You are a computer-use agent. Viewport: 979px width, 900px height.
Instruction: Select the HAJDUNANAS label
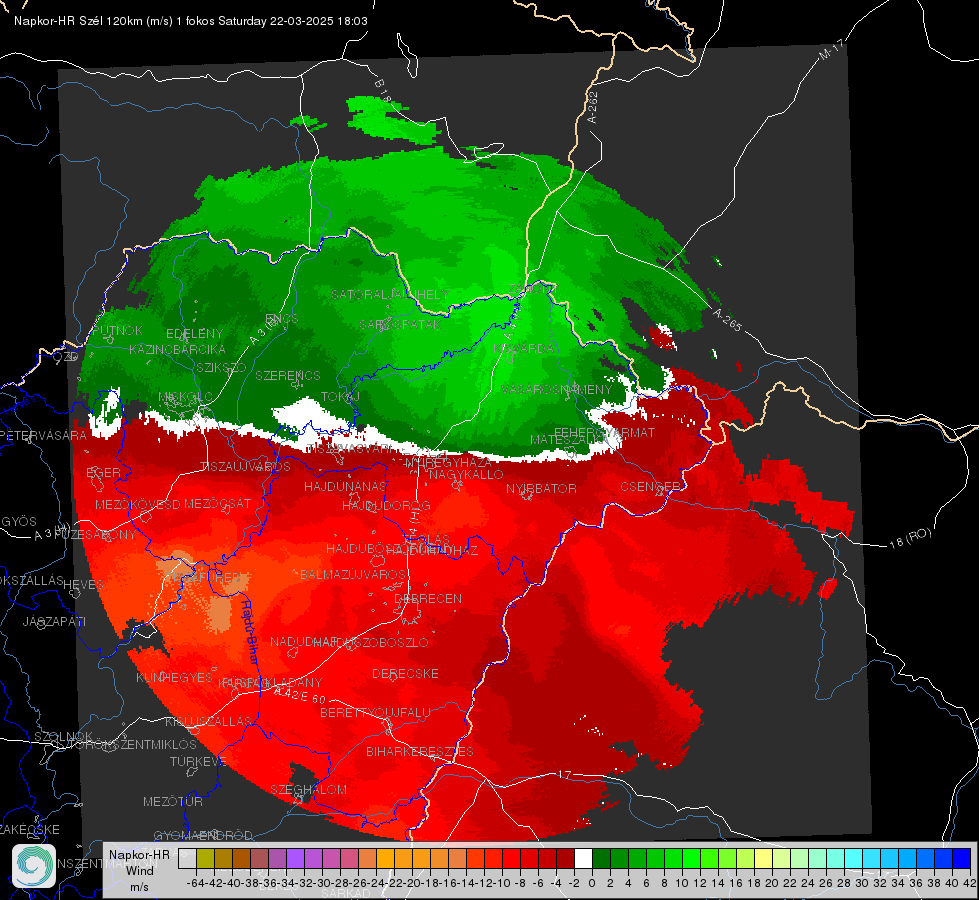coord(345,486)
